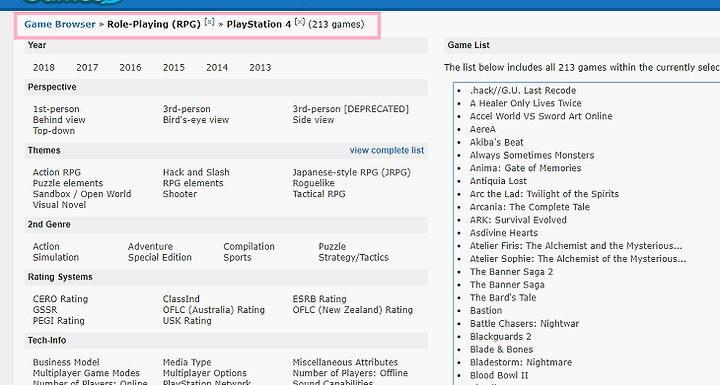Open Media Type tech-info filter
Viewport: 720px width, 385px height.
[x=188, y=362]
